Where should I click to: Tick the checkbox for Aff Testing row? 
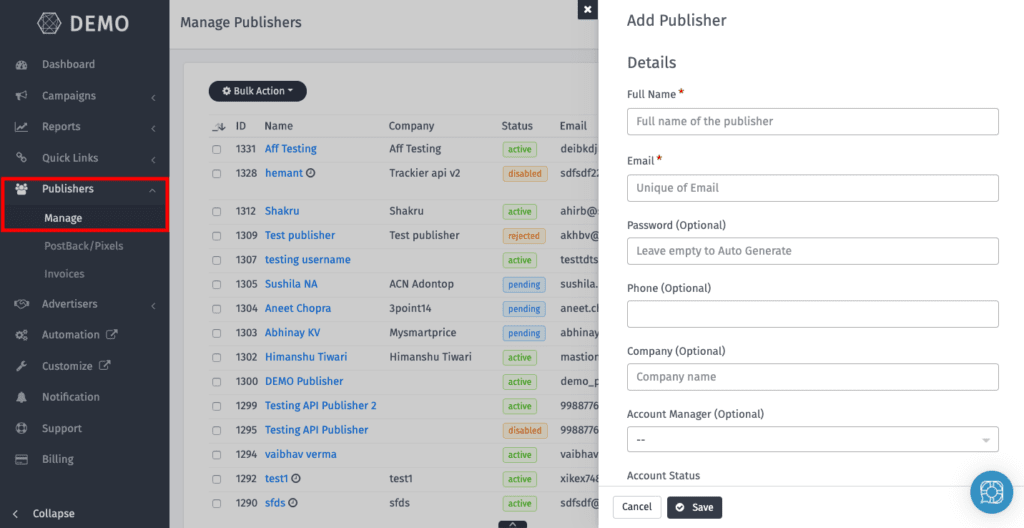217,149
